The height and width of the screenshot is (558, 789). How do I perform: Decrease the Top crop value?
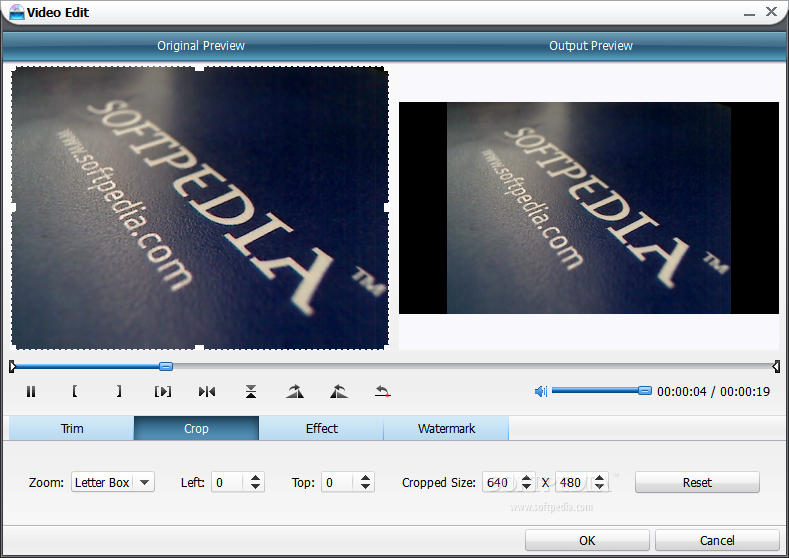[365, 487]
